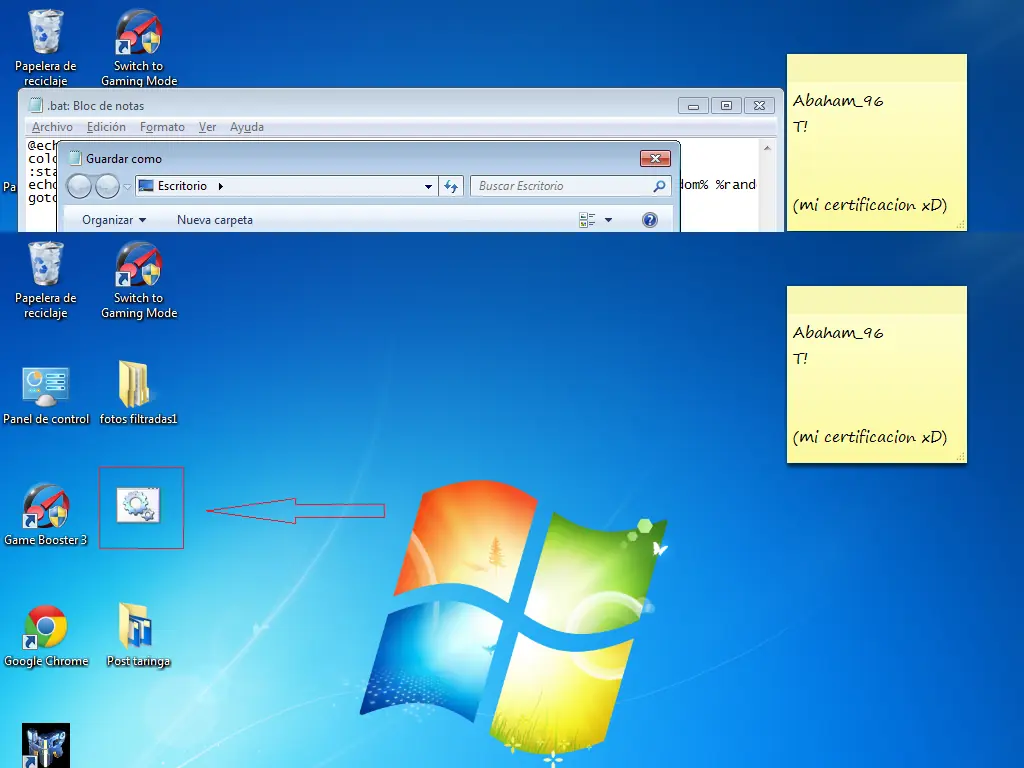This screenshot has width=1024, height=768.
Task: Select the Game Booster 3 shortcut
Action: 45,515
